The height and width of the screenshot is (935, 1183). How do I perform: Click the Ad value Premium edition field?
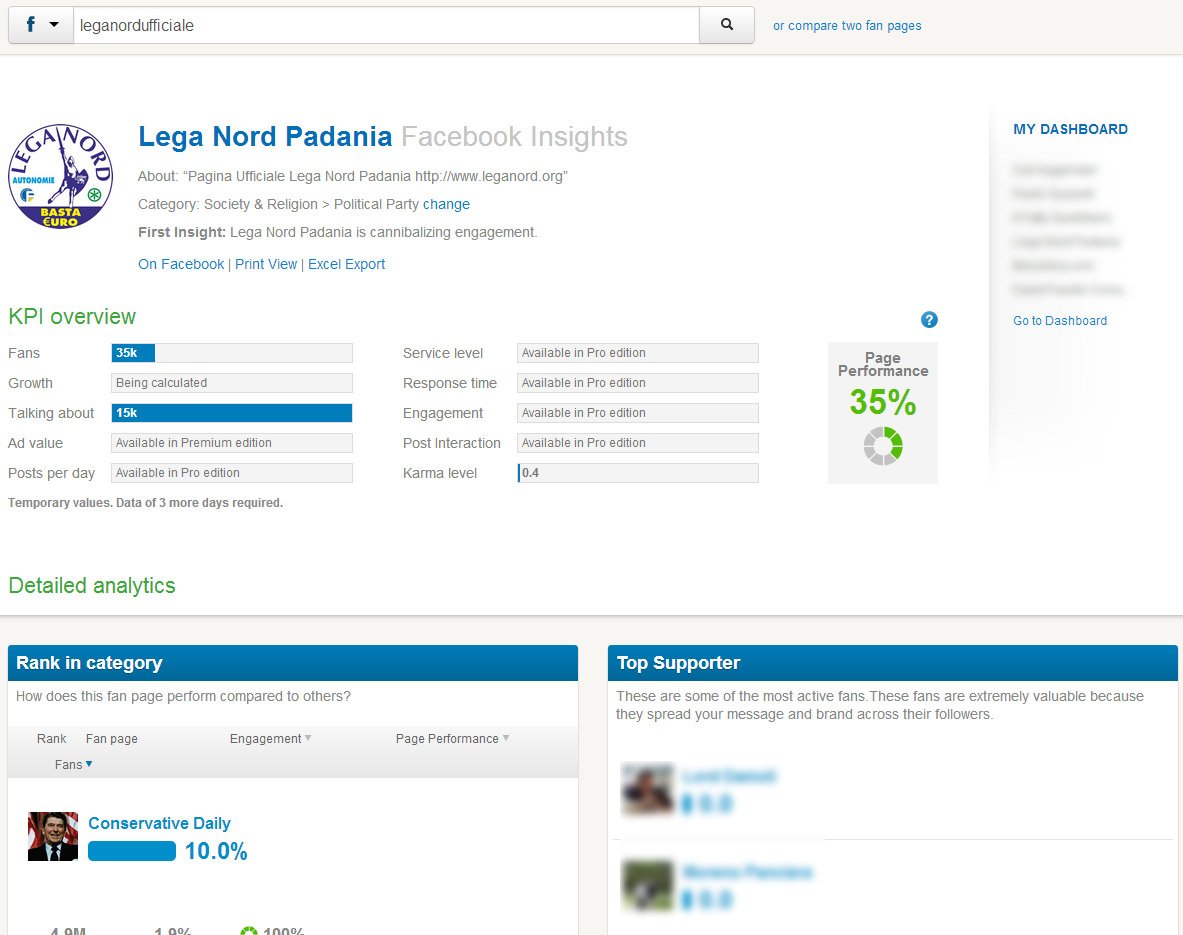point(232,443)
